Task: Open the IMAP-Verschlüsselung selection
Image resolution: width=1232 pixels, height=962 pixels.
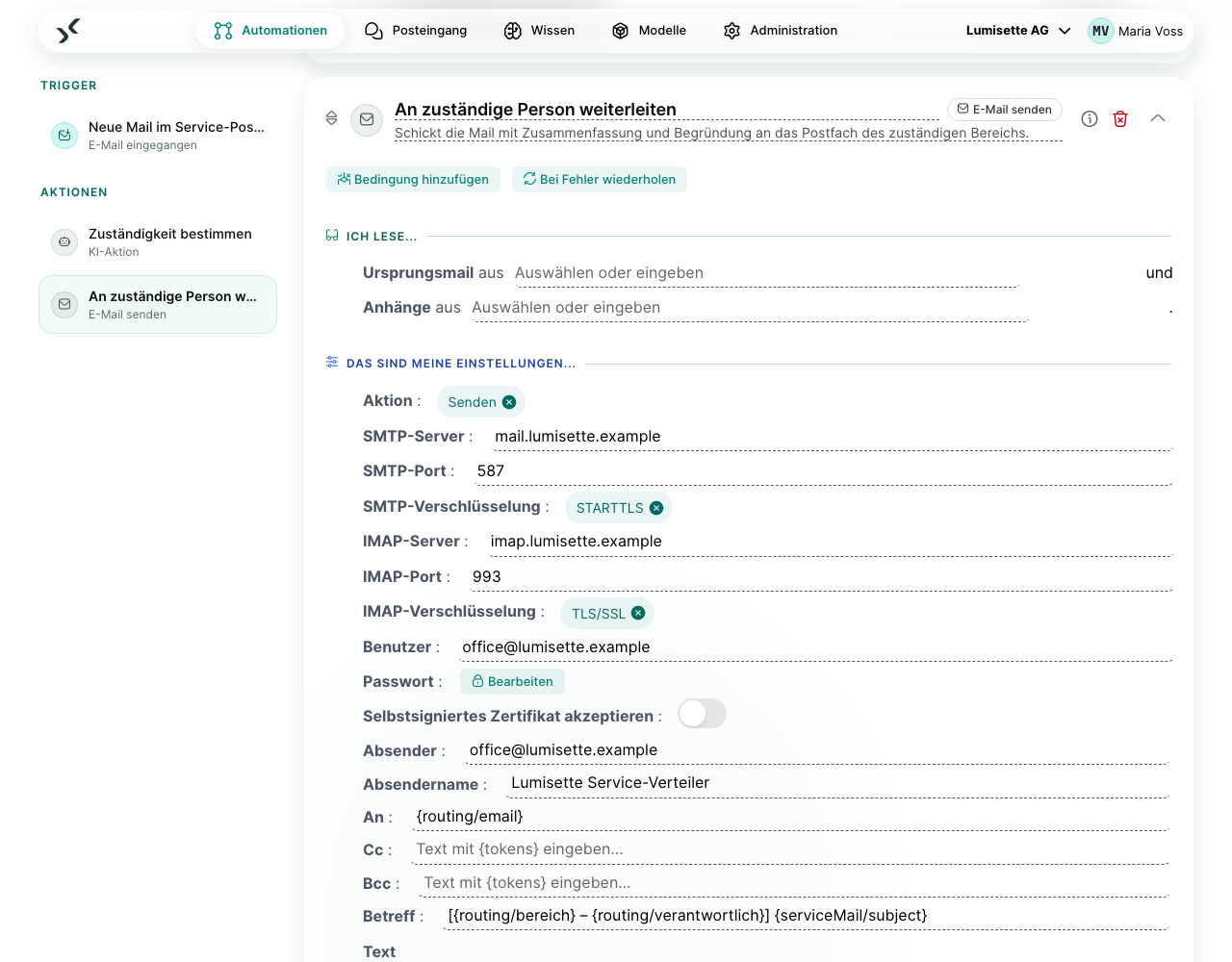Action: pyautogui.click(x=607, y=613)
